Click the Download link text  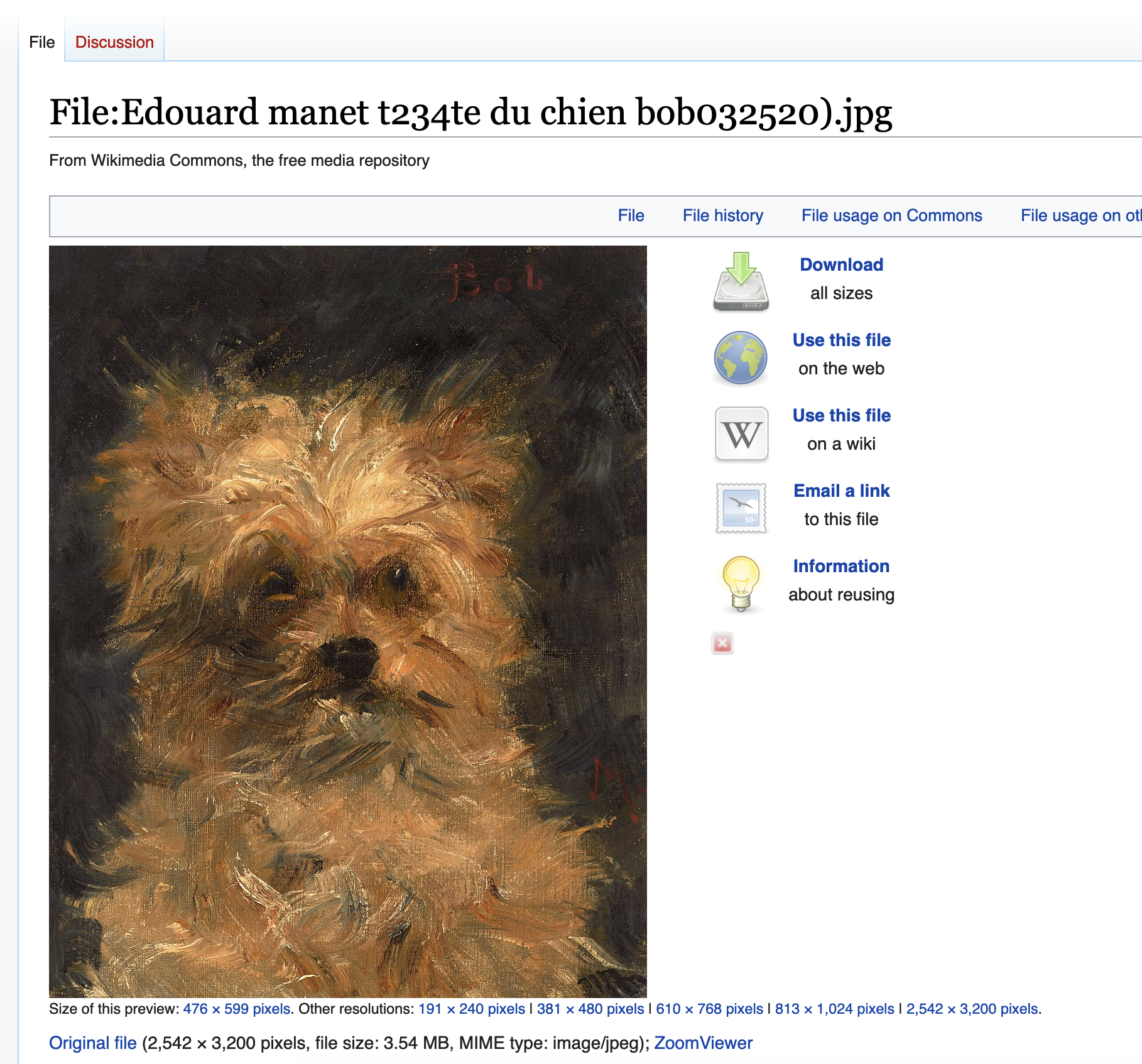(x=842, y=264)
